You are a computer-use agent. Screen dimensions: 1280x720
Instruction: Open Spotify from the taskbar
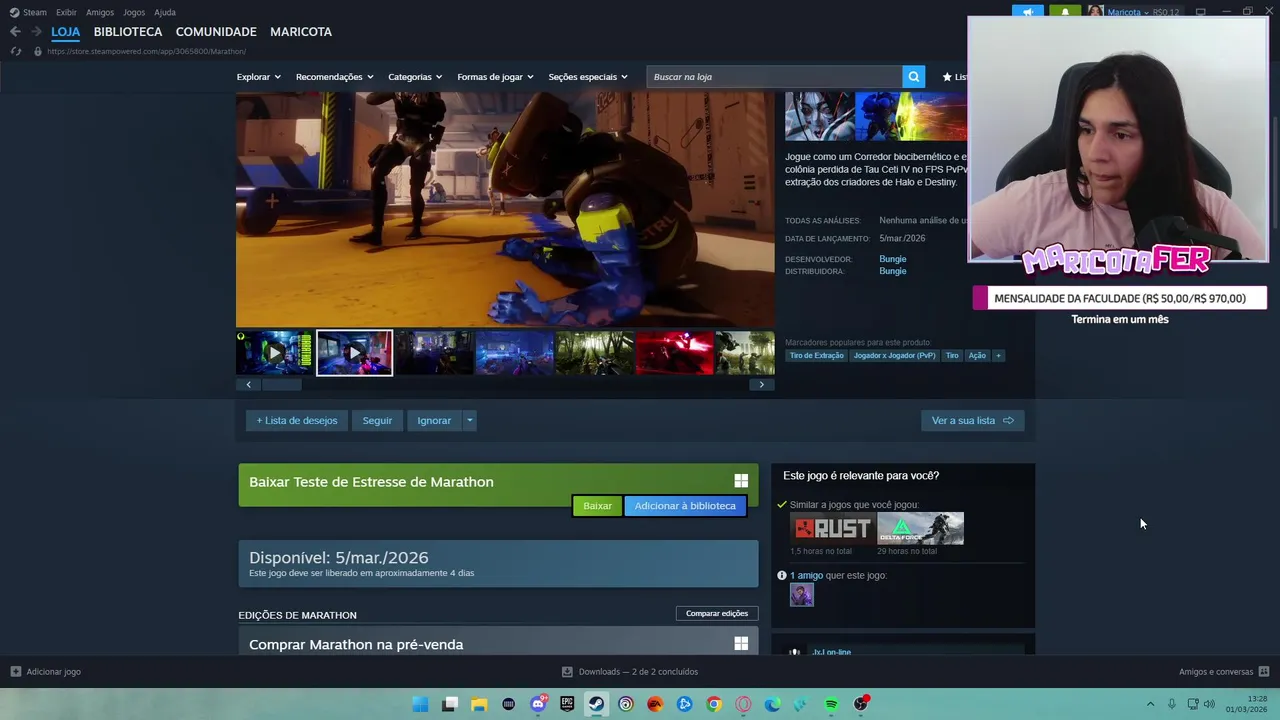pyautogui.click(x=831, y=704)
